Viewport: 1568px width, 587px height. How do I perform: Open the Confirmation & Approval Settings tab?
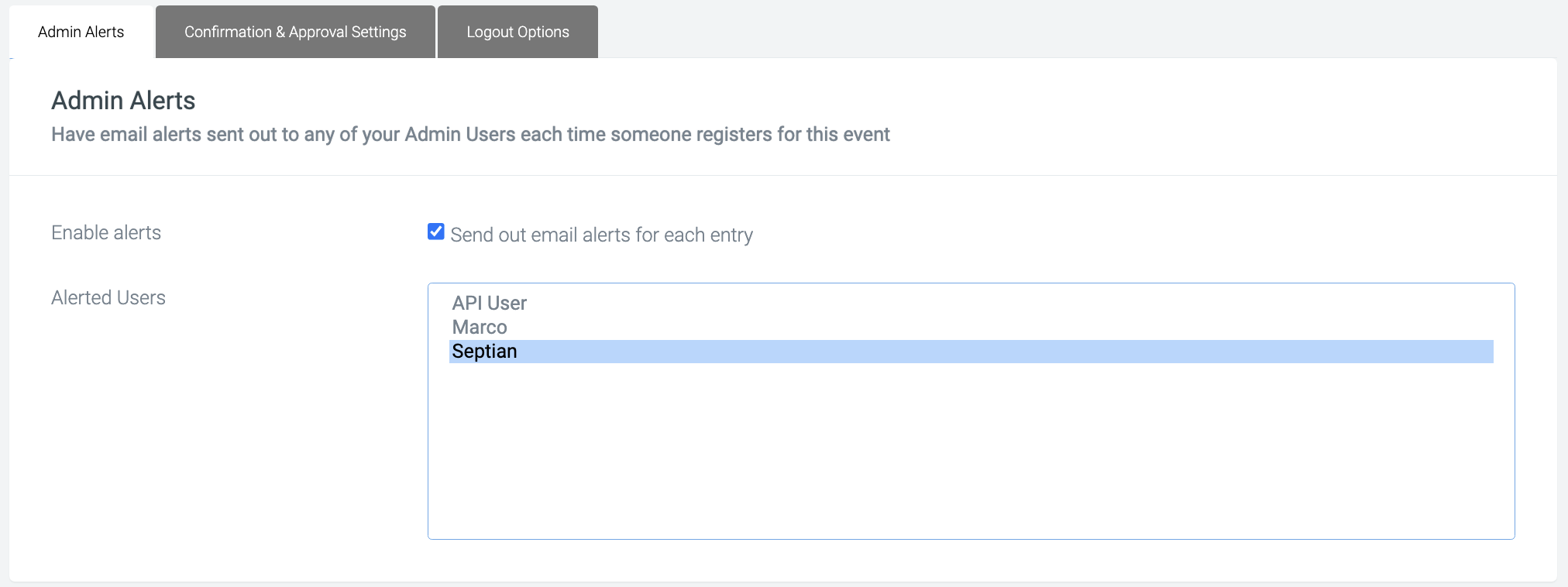(x=295, y=32)
